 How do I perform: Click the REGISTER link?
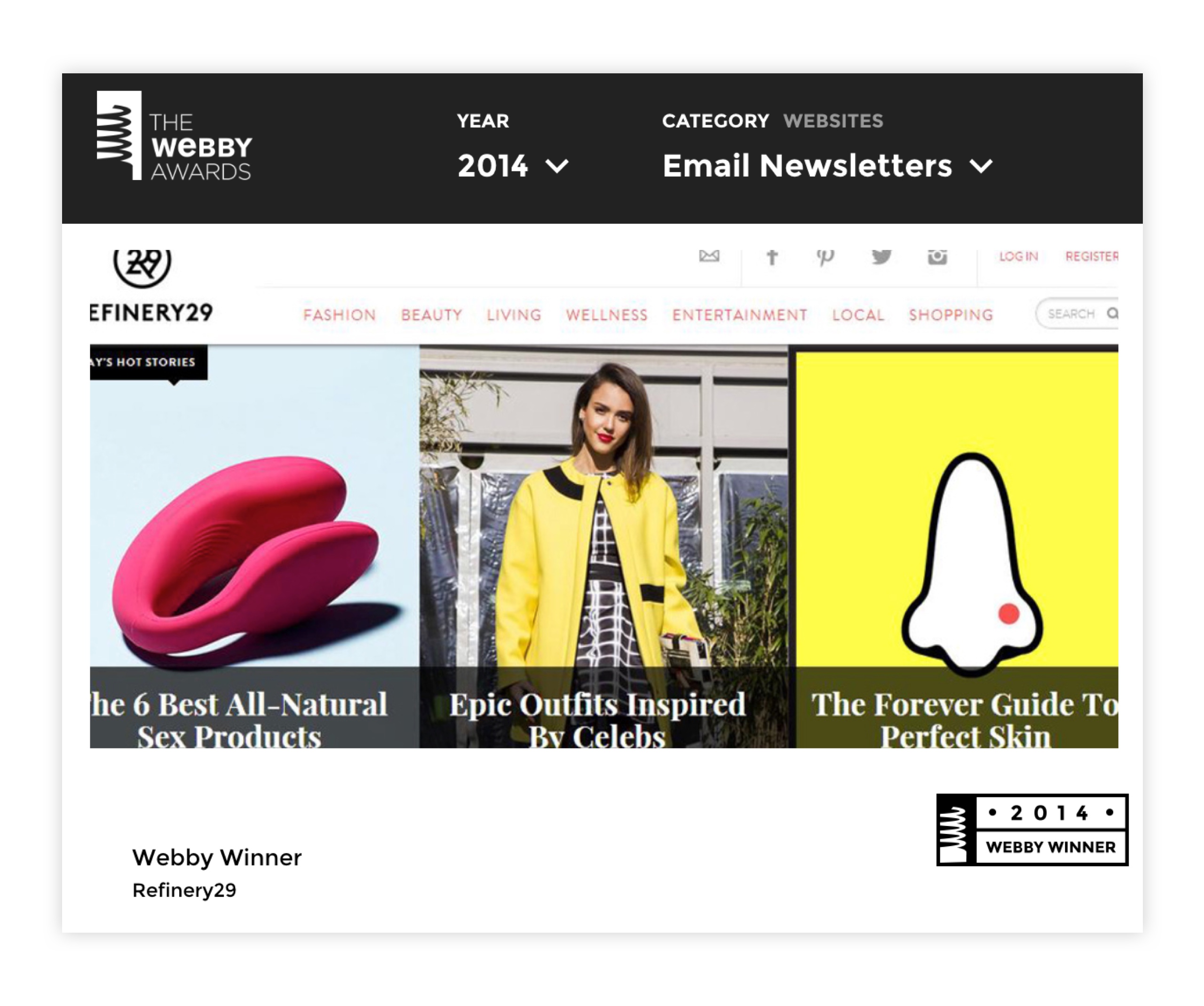(x=1092, y=256)
